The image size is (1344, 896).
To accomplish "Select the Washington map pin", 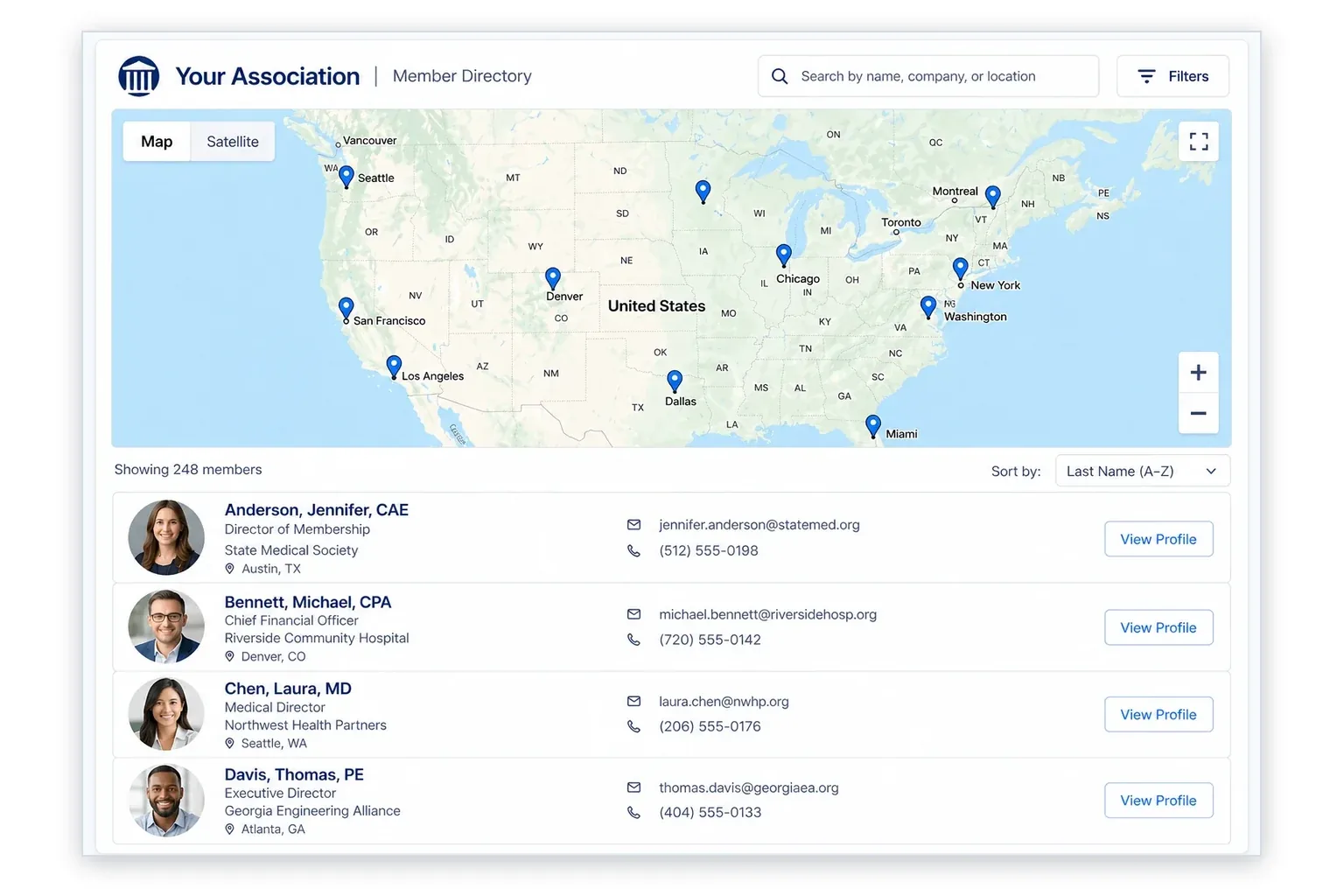I will point(928,307).
